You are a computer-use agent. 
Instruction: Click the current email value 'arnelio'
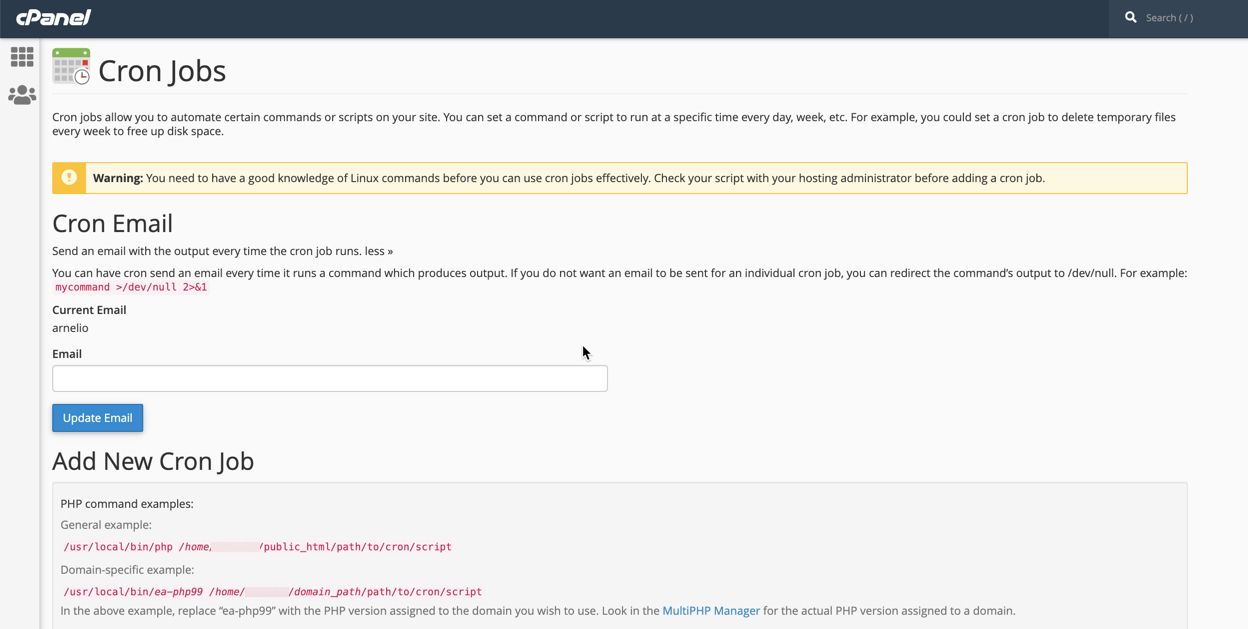(x=70, y=328)
